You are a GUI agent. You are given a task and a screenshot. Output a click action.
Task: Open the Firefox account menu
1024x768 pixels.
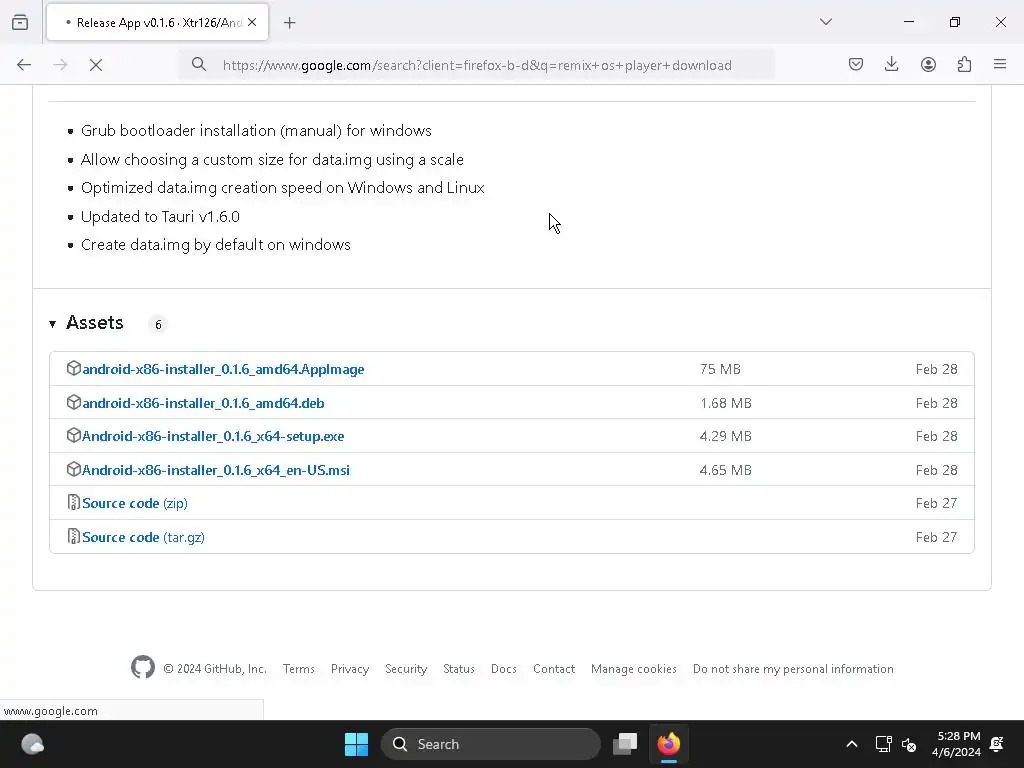pos(928,64)
